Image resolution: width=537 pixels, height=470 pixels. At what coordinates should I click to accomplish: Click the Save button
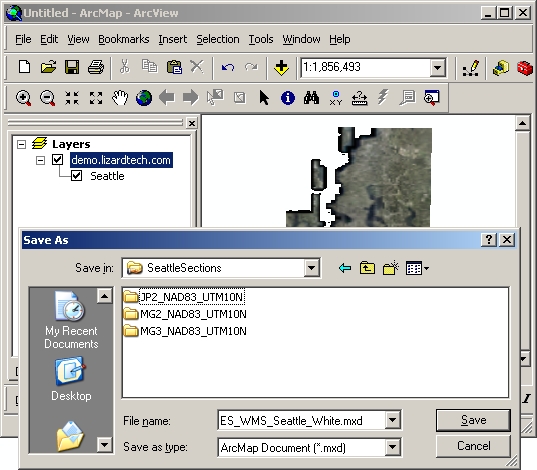click(473, 420)
